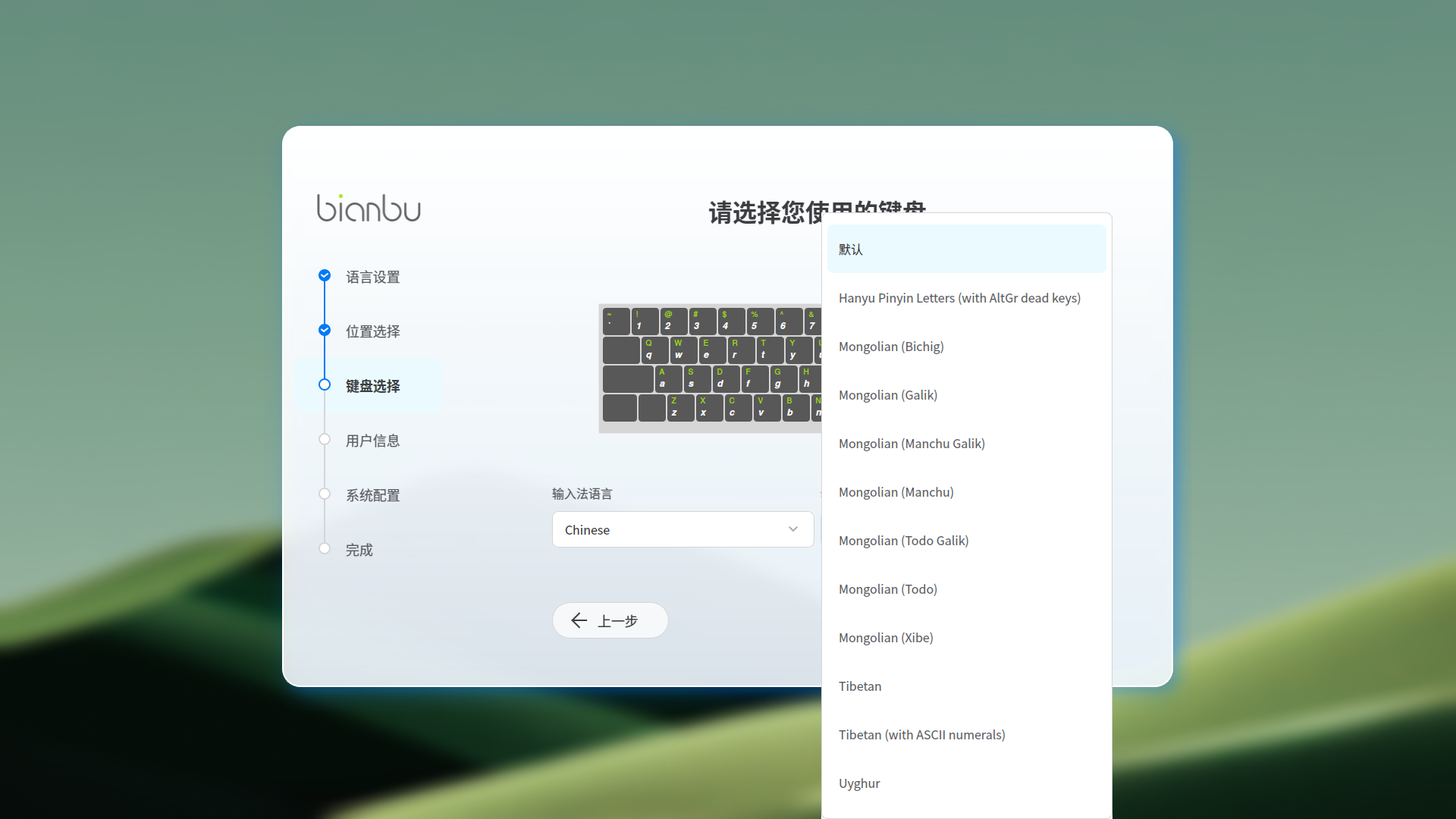1456x819 pixels.
Task: Click the user info step circle
Action: coord(325,439)
